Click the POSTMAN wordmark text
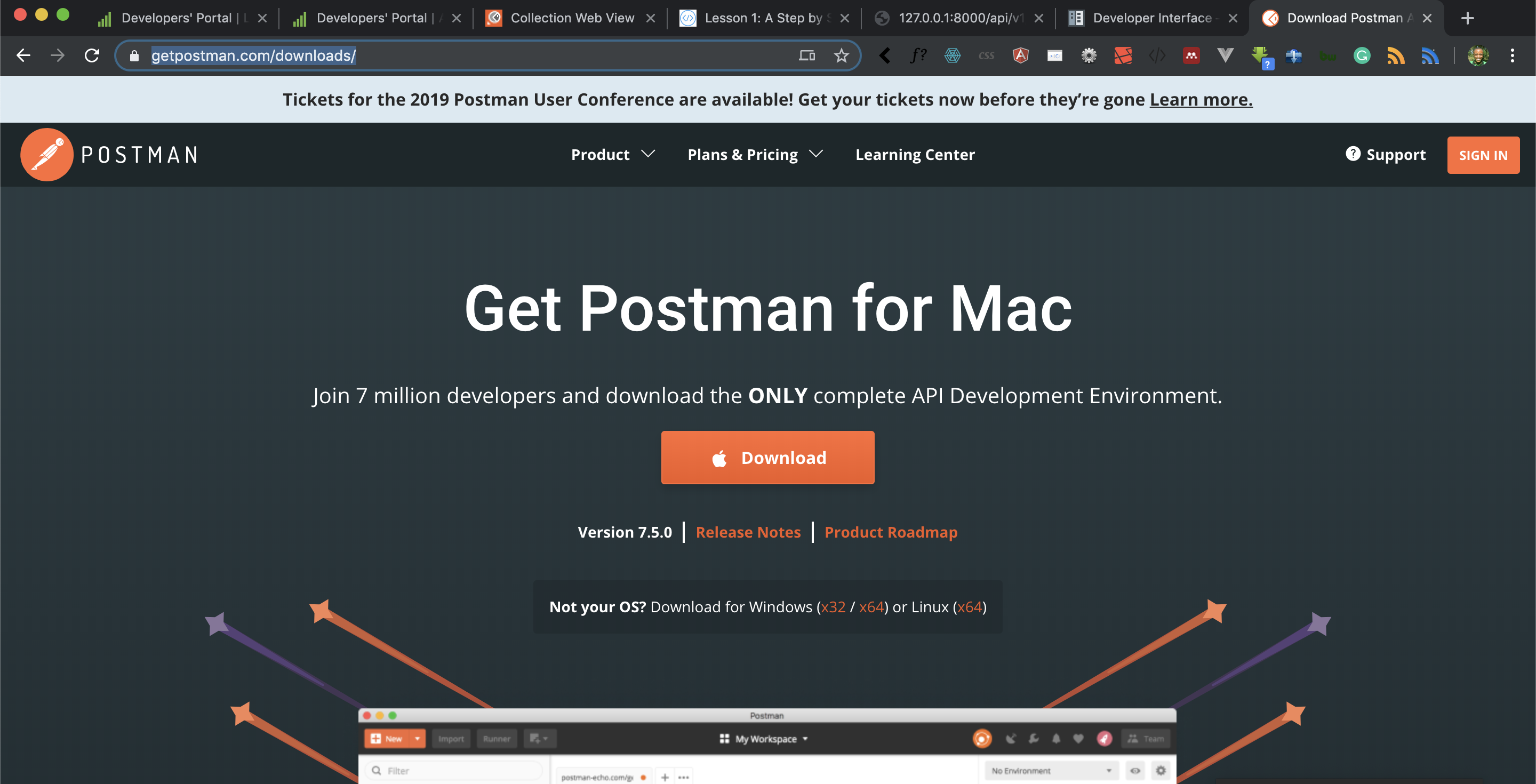 (x=140, y=155)
